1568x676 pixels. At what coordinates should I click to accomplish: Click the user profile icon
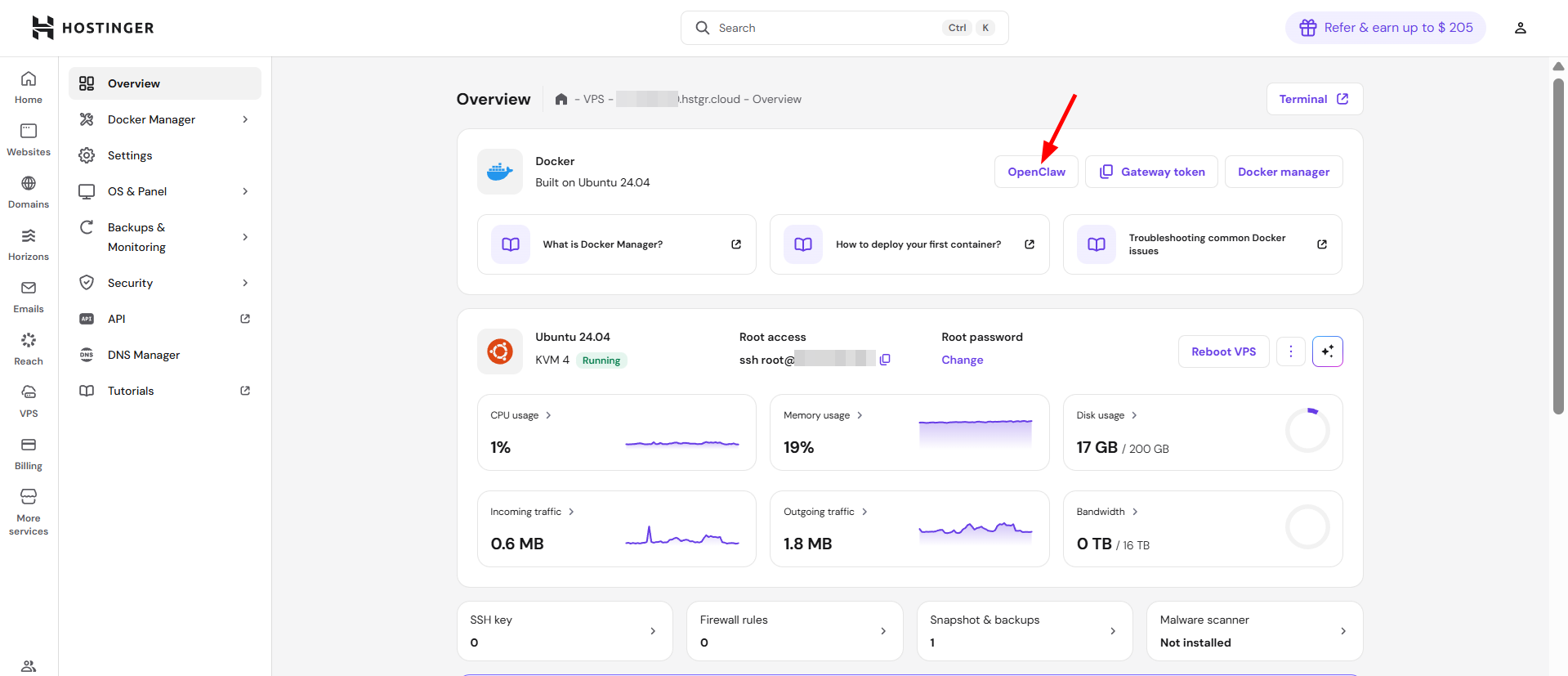pyautogui.click(x=1520, y=28)
